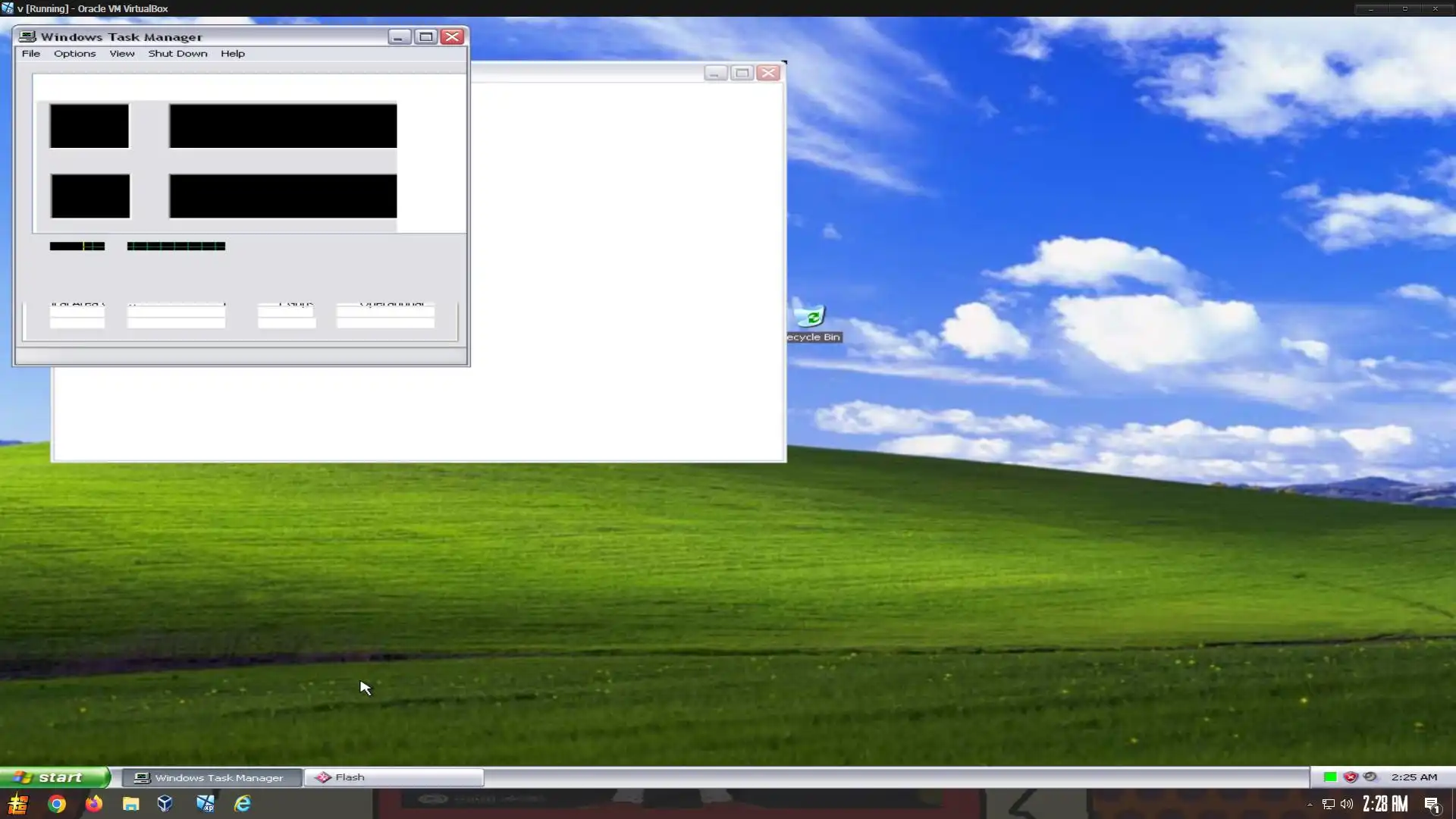
Task: Open File Explorer from the host taskbar
Action: [130, 804]
